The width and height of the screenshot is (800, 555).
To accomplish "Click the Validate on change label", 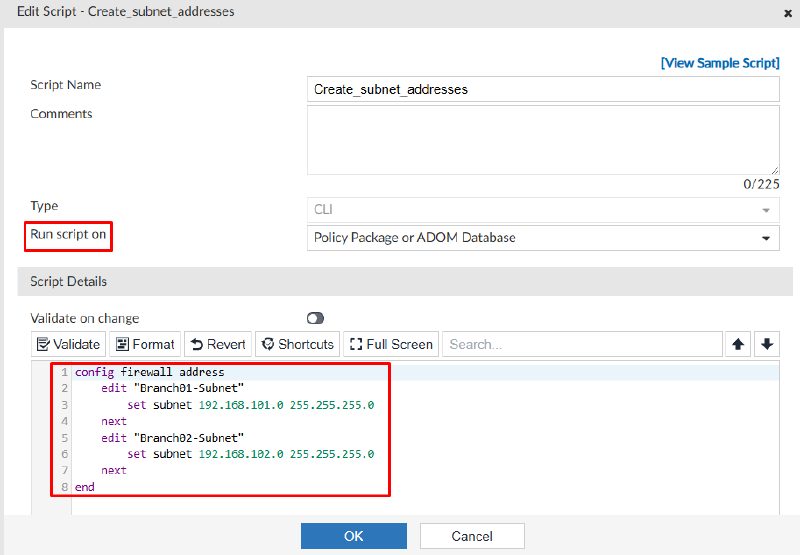I will (85, 318).
